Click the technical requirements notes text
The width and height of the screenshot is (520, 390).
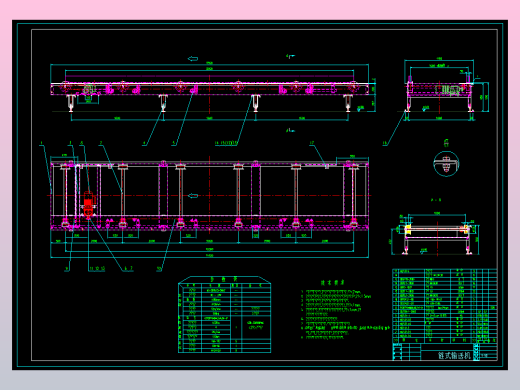pos(345,314)
